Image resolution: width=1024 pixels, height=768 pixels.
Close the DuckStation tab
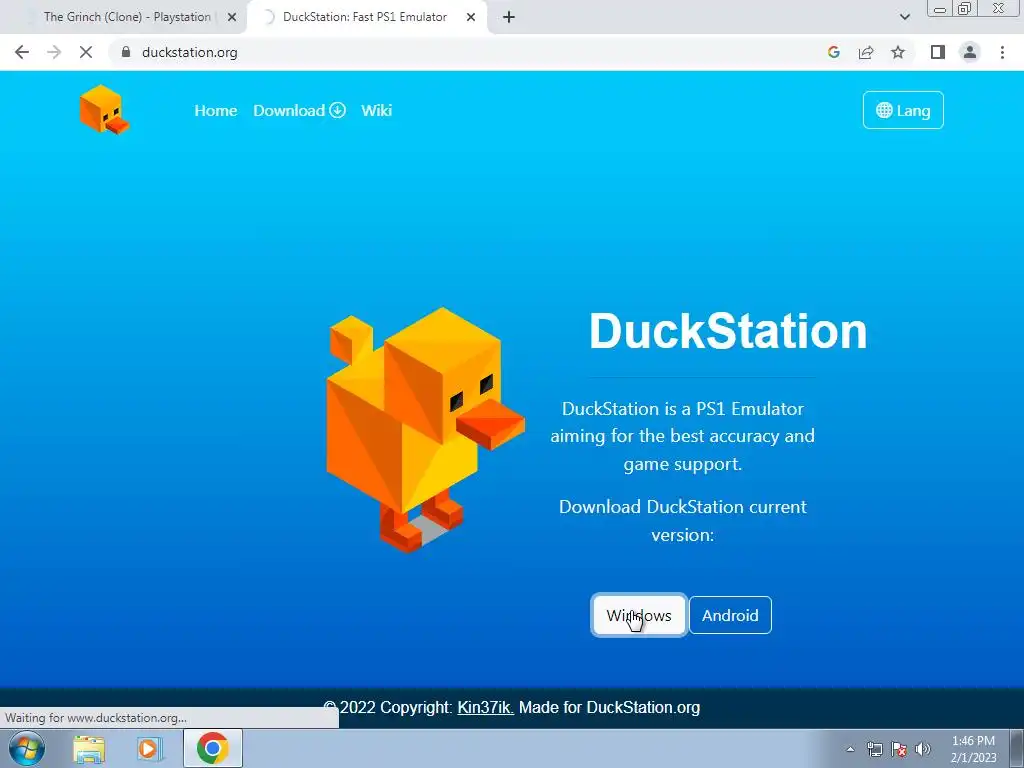[x=471, y=18]
